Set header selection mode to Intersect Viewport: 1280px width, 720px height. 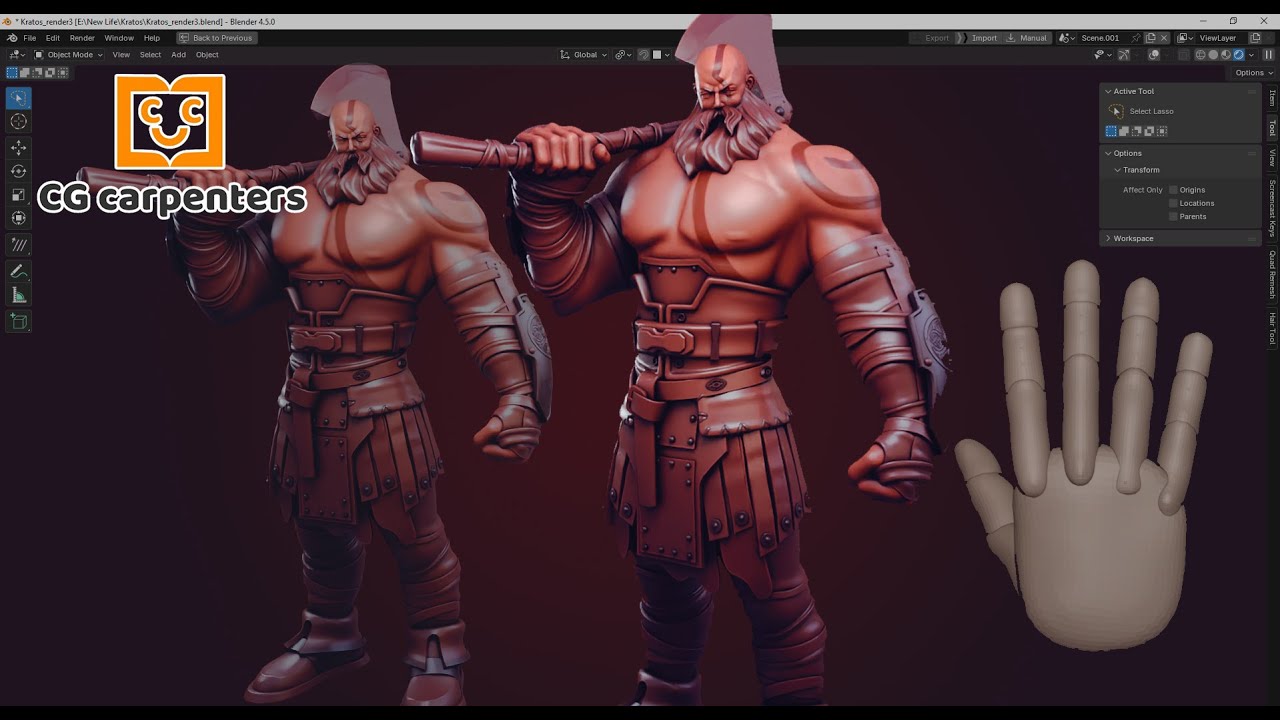click(x=62, y=72)
